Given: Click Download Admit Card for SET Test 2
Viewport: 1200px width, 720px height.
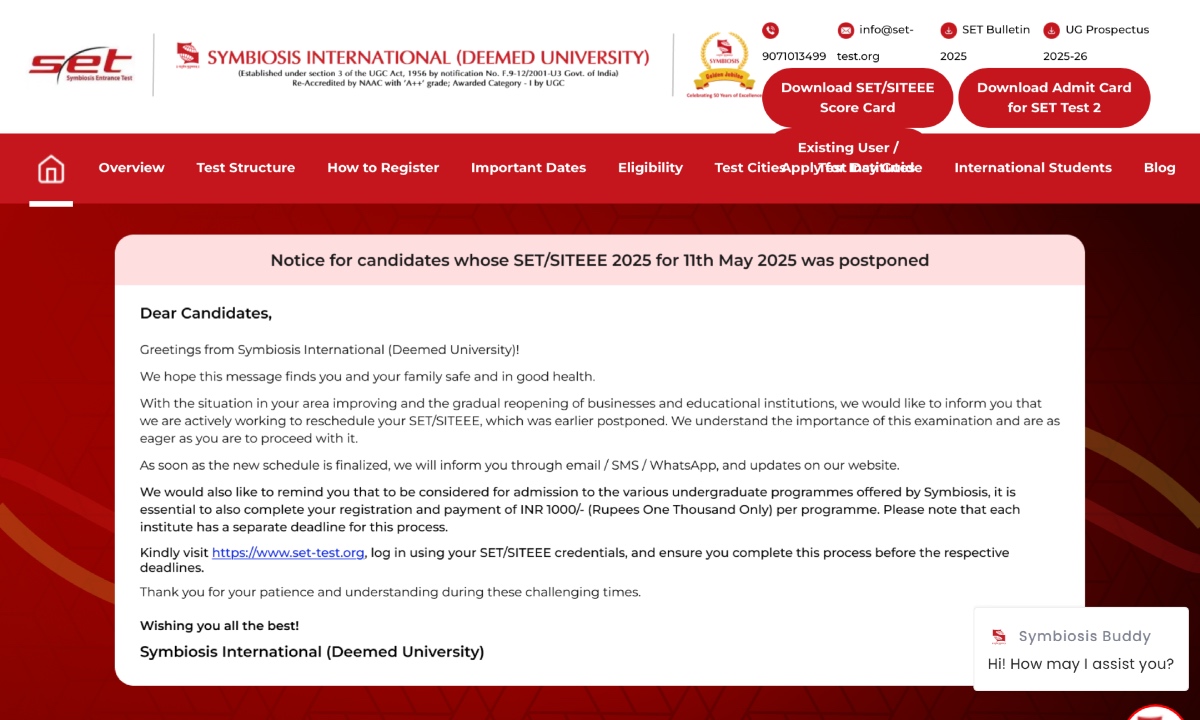Looking at the screenshot, I should click(1054, 98).
